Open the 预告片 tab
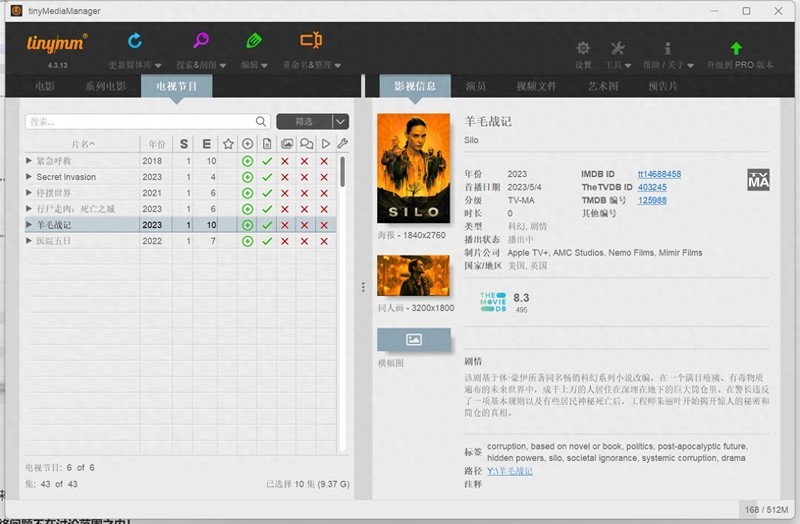This screenshot has height=524, width=800. pyautogui.click(x=663, y=86)
